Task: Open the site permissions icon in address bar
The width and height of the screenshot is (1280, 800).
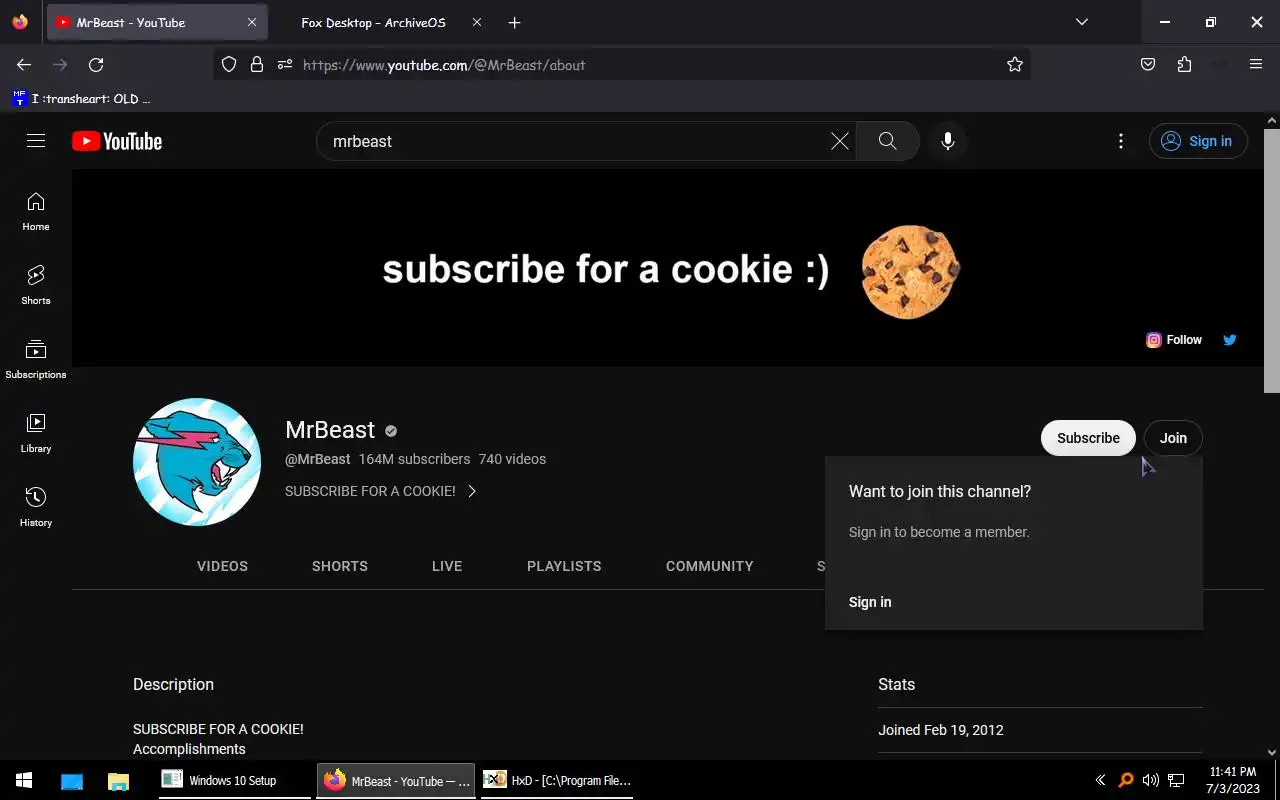Action: pos(285,65)
